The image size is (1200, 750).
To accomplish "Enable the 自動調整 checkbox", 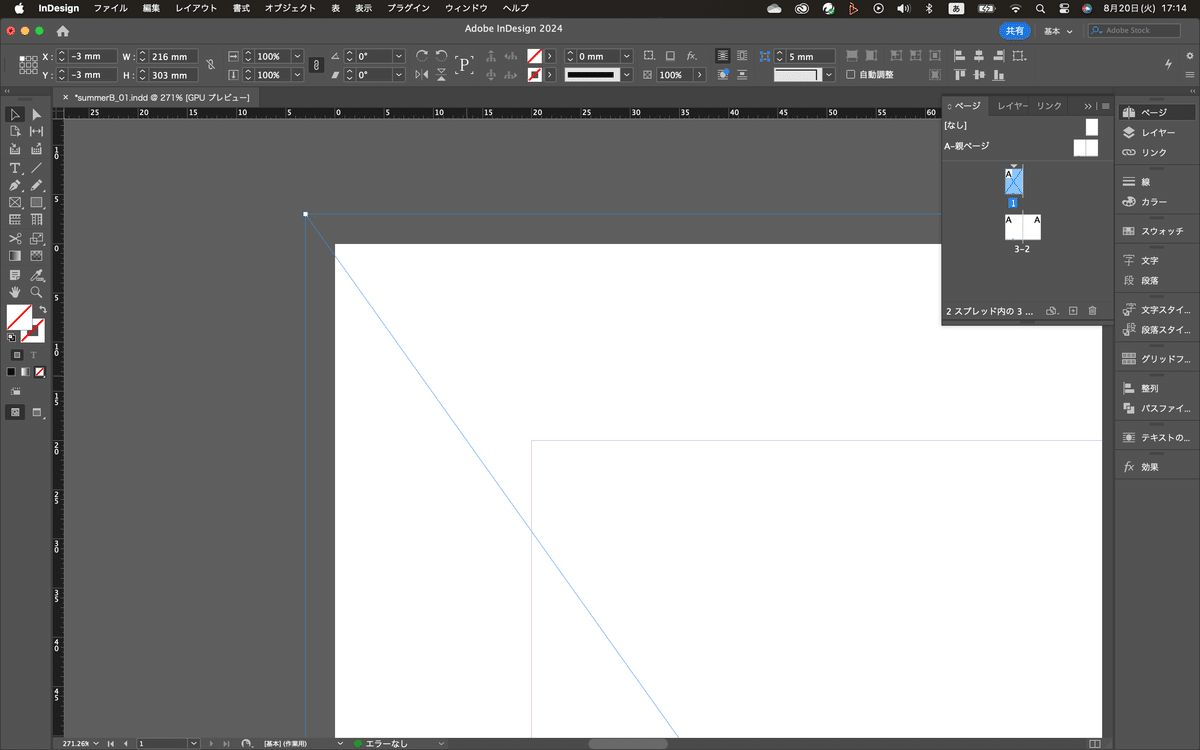I will (x=851, y=75).
